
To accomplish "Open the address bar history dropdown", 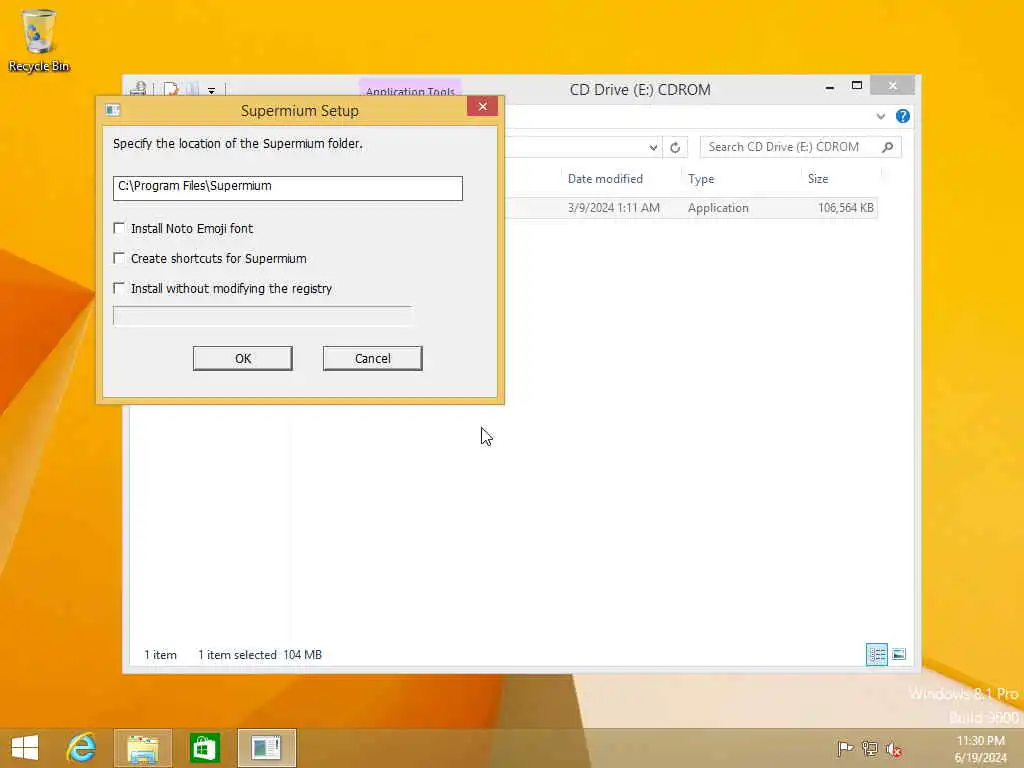I will (x=653, y=148).
